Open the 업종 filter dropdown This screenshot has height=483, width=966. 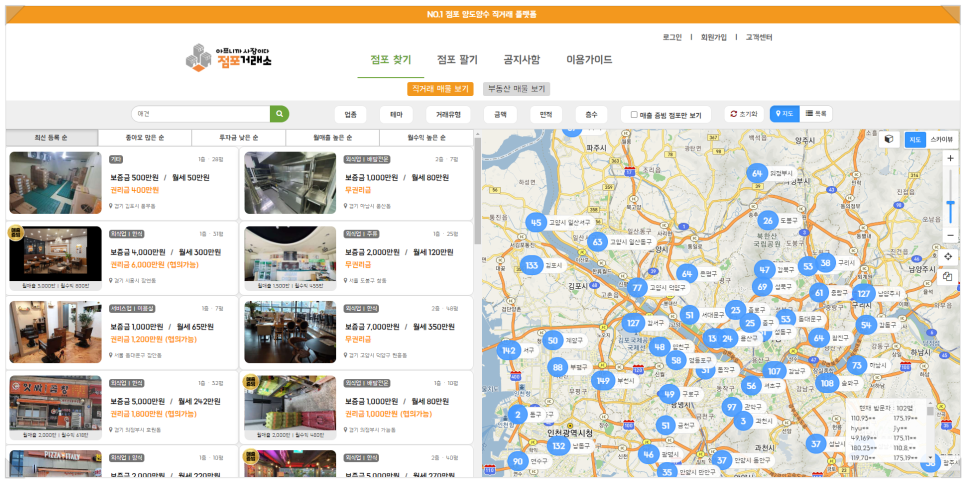[351, 115]
